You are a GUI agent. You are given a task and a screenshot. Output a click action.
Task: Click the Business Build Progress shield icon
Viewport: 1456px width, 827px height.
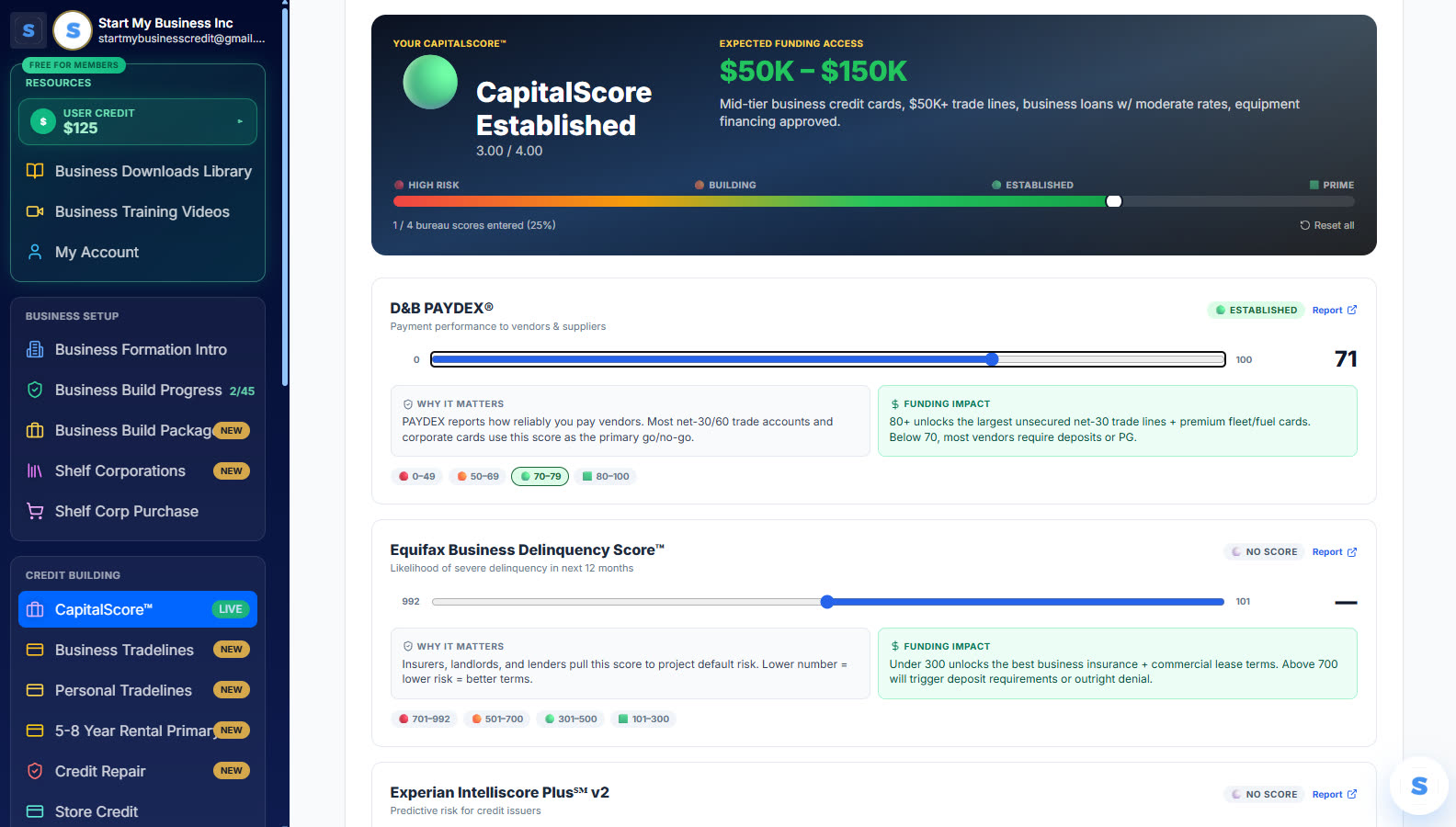(x=35, y=390)
